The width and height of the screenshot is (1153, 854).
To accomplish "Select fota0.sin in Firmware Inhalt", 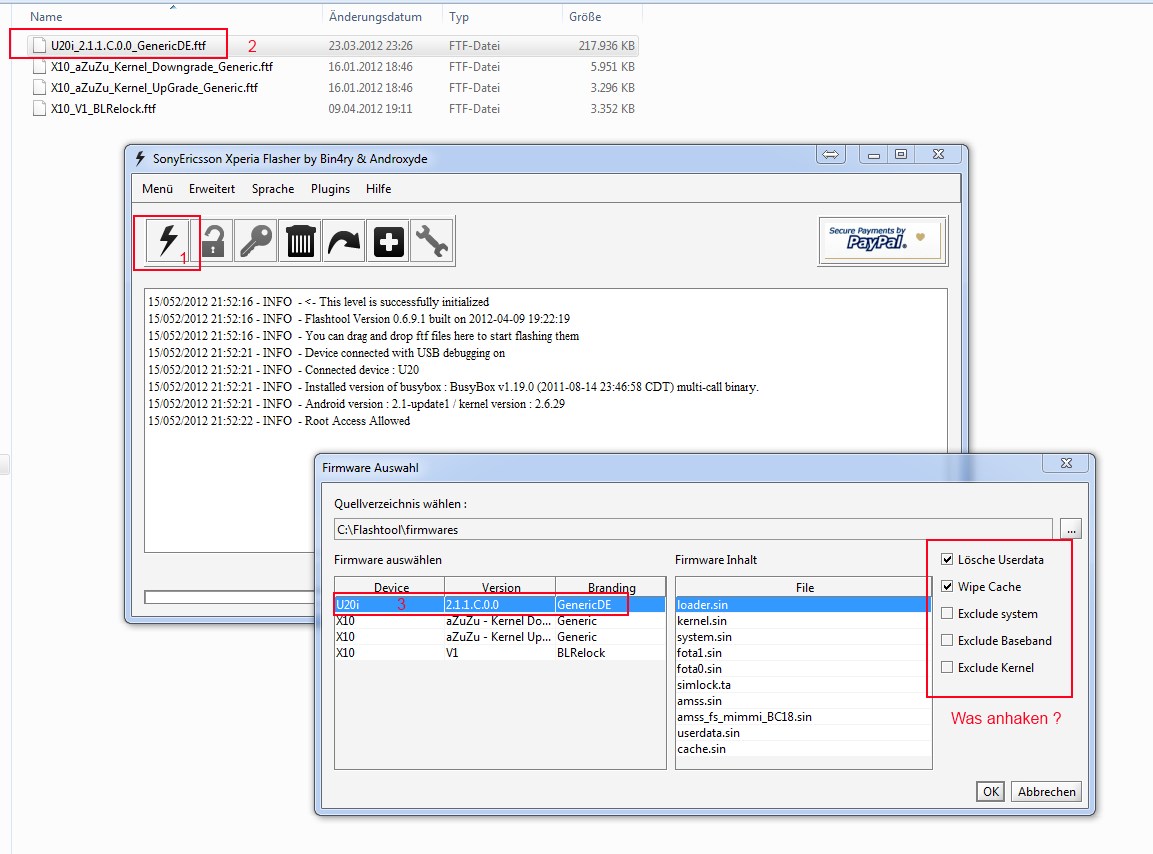I will pyautogui.click(x=804, y=669).
